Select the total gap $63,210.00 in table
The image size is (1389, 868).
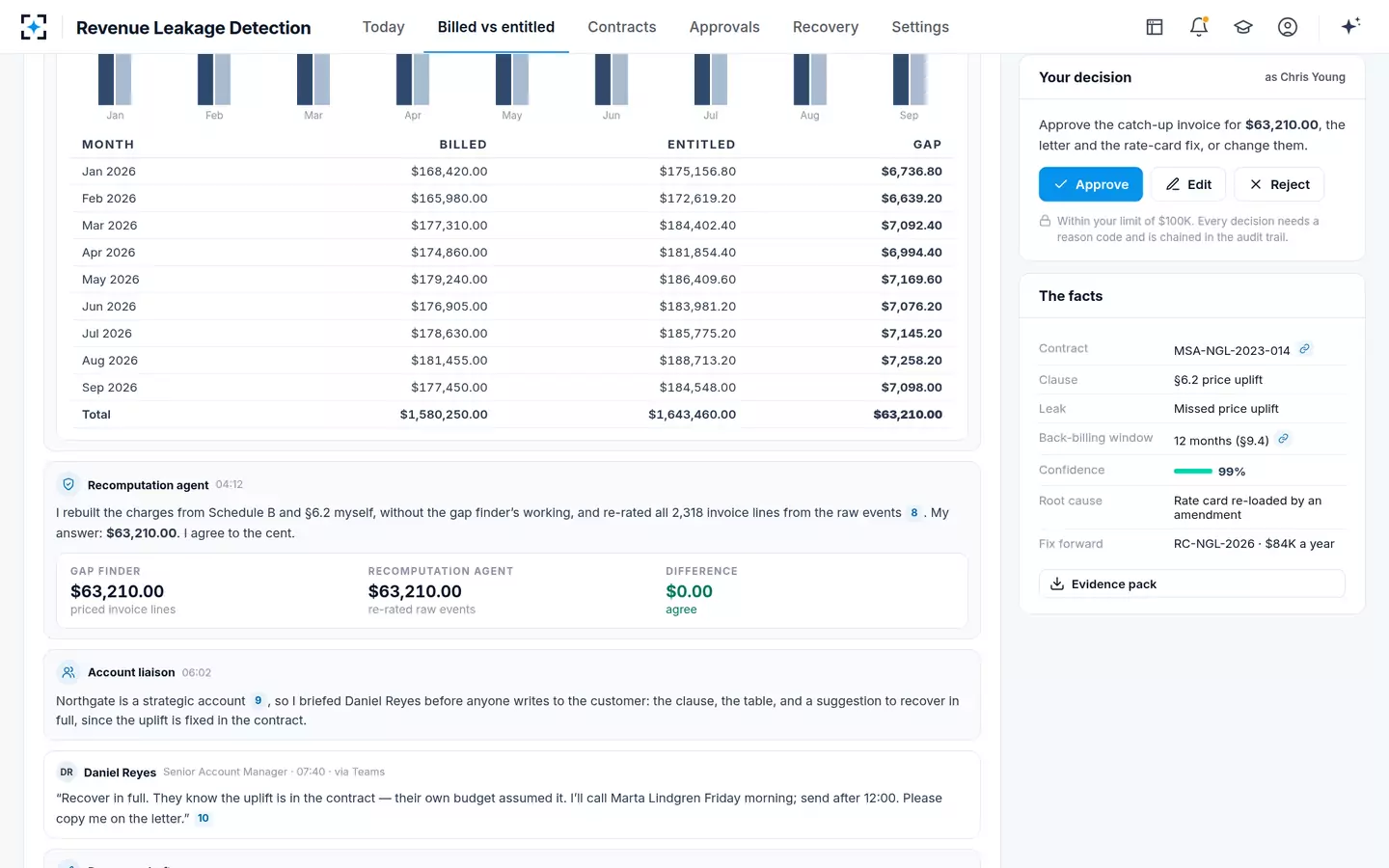click(908, 414)
